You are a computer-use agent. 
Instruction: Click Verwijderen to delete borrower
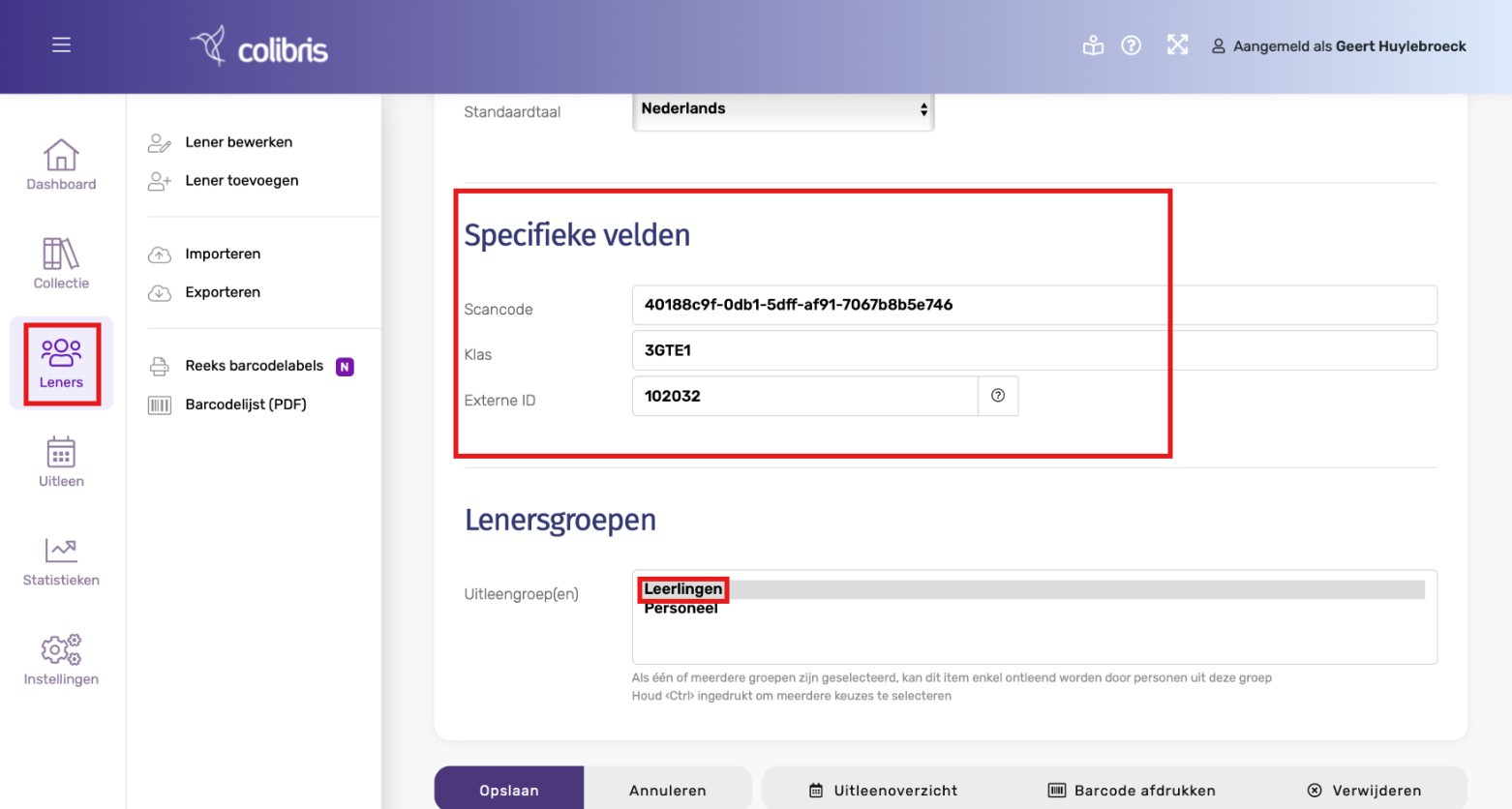click(x=1364, y=791)
